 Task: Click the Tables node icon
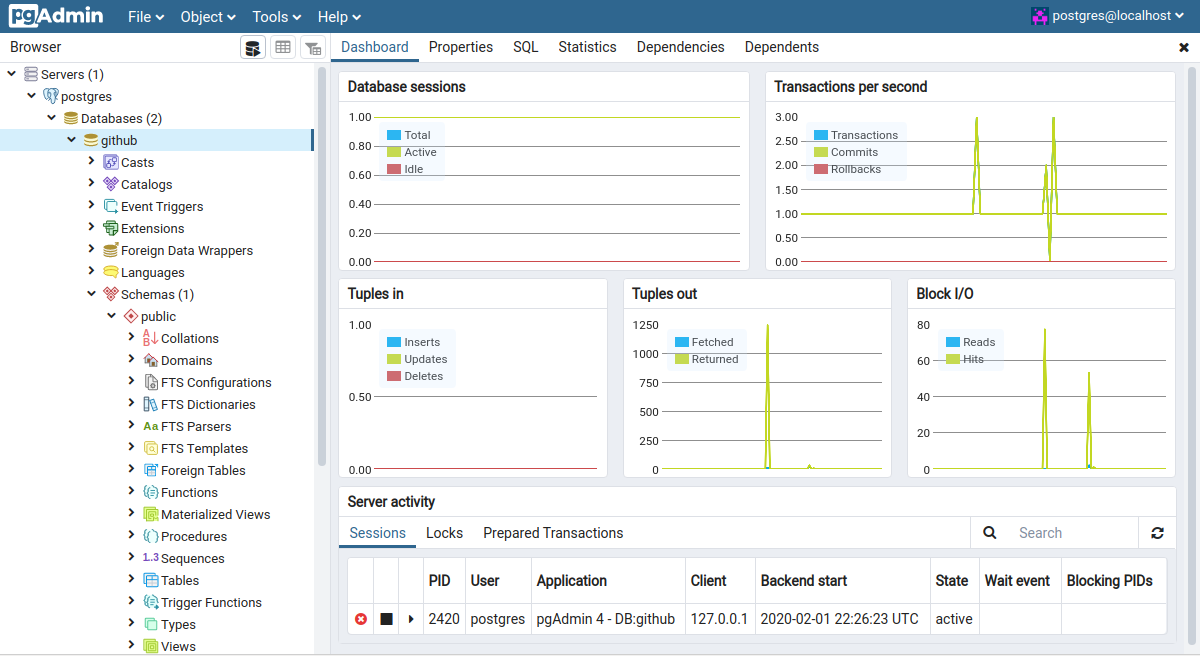pos(151,580)
